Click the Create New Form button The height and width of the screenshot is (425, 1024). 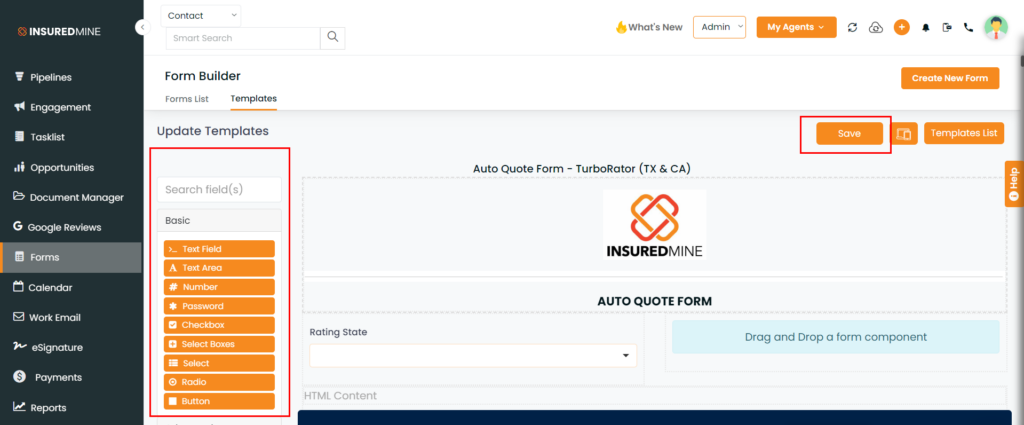pos(950,78)
